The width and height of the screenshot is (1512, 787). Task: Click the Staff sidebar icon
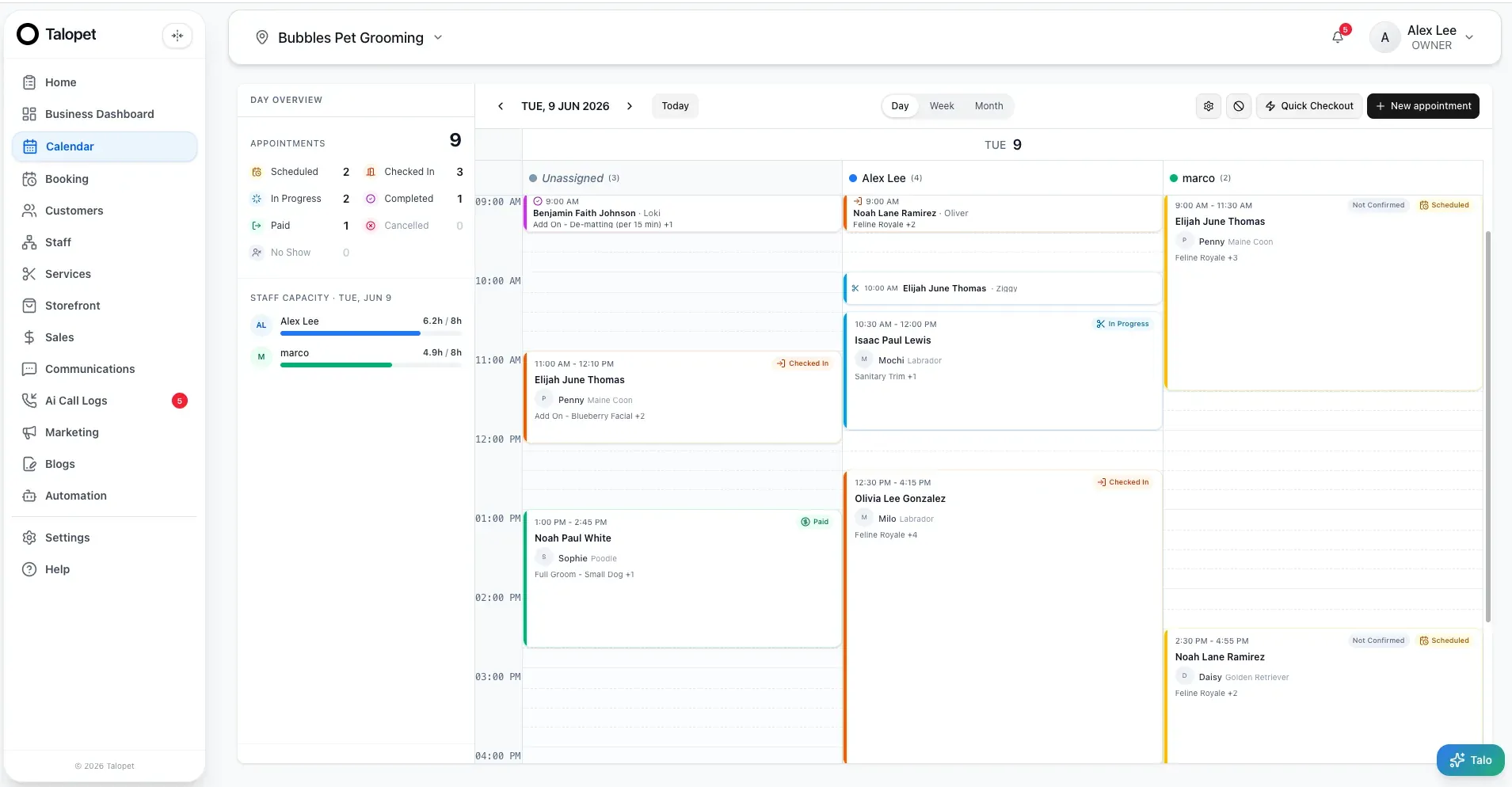click(x=29, y=242)
